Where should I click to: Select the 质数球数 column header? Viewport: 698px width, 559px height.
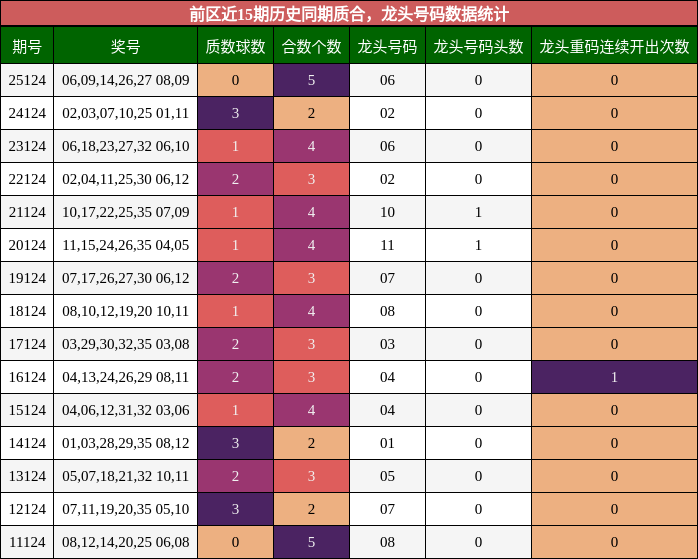(x=235, y=46)
